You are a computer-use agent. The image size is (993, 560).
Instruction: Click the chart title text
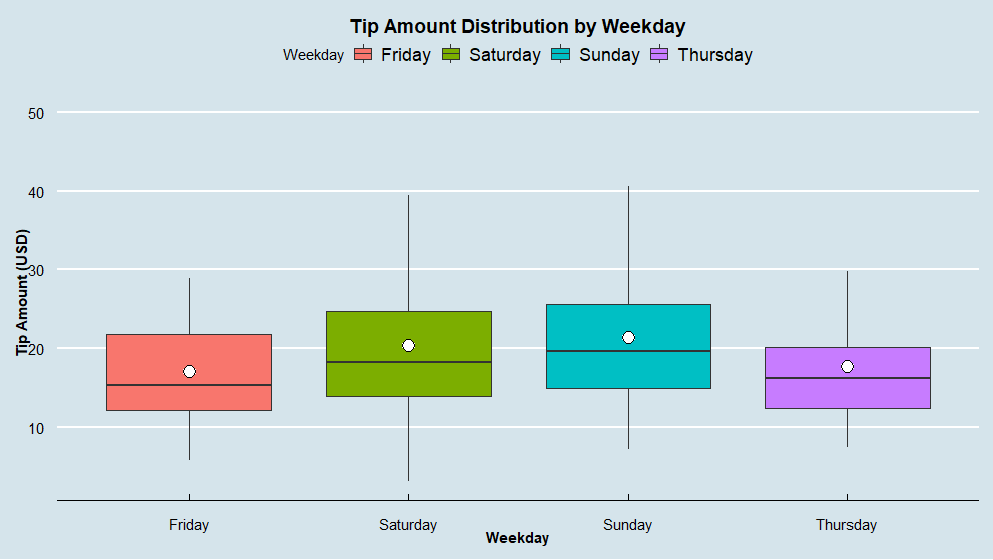click(517, 27)
